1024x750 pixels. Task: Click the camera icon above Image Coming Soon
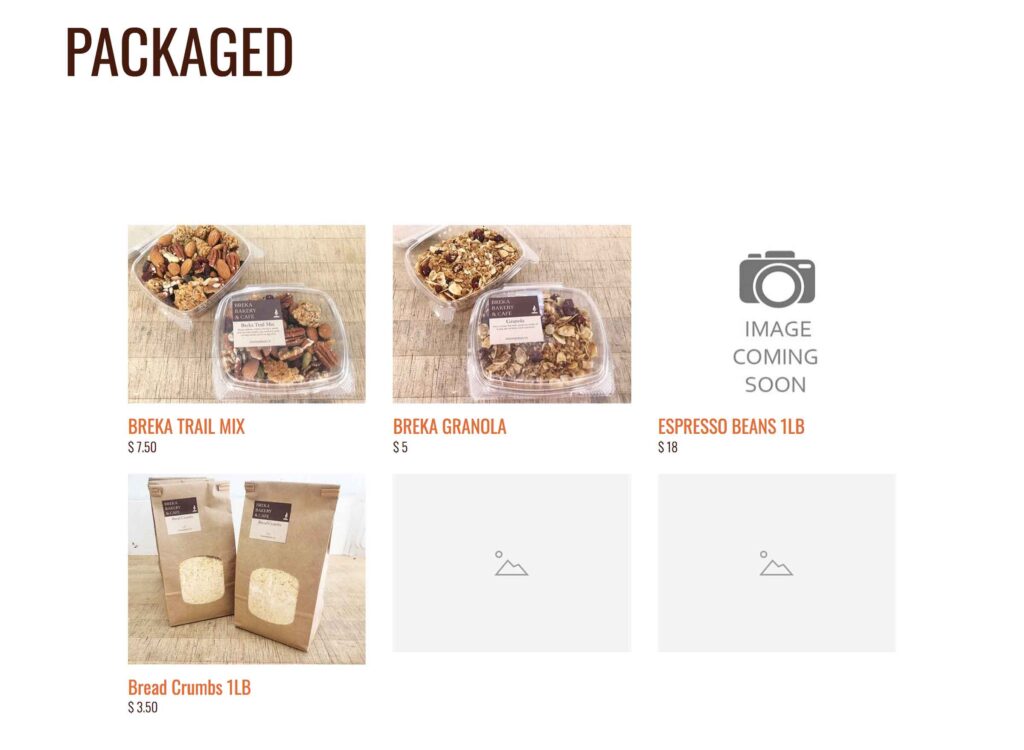tap(776, 278)
